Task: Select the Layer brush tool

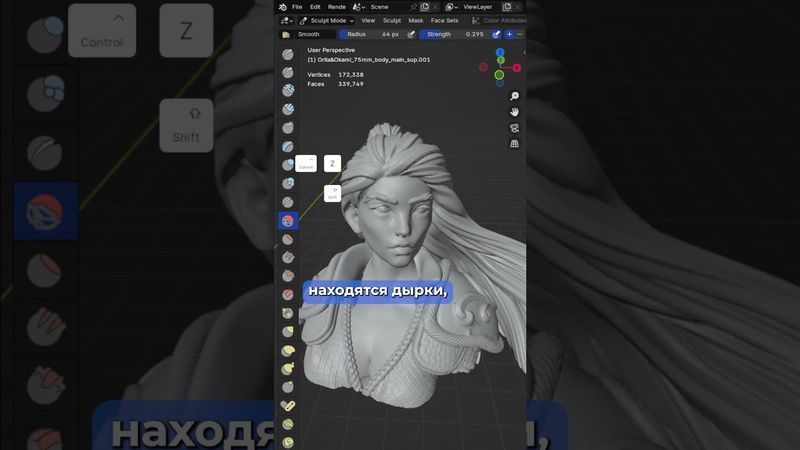Action: click(x=288, y=146)
